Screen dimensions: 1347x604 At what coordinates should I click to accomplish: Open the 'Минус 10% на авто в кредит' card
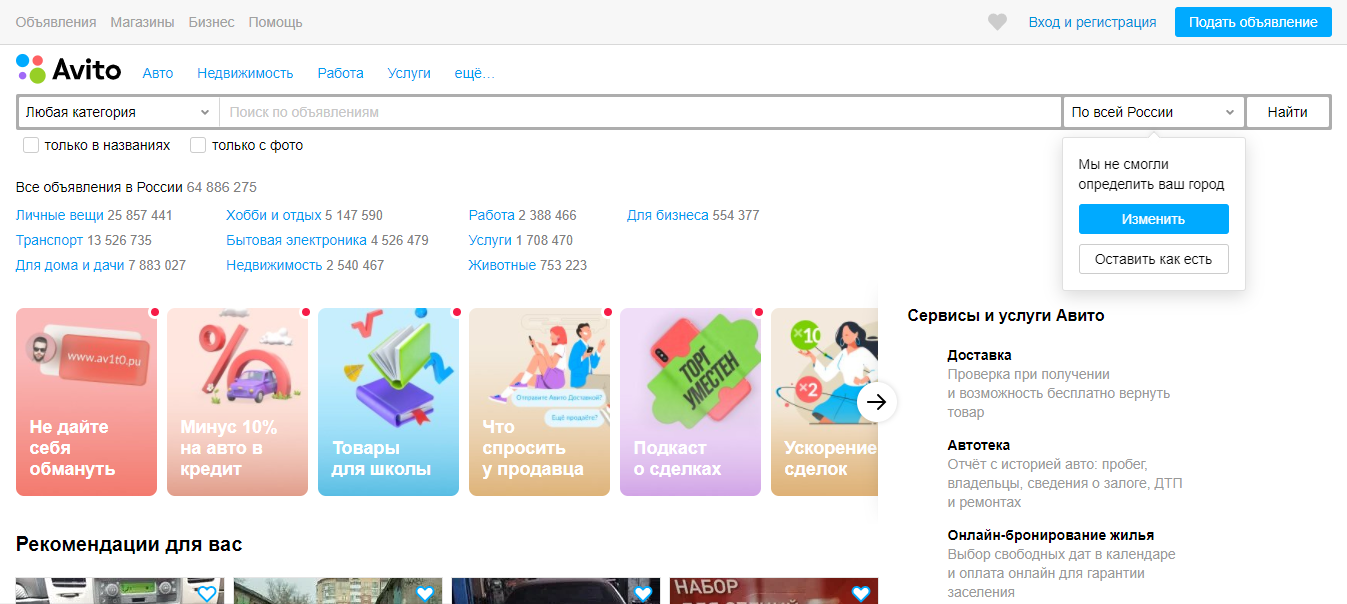coord(238,402)
